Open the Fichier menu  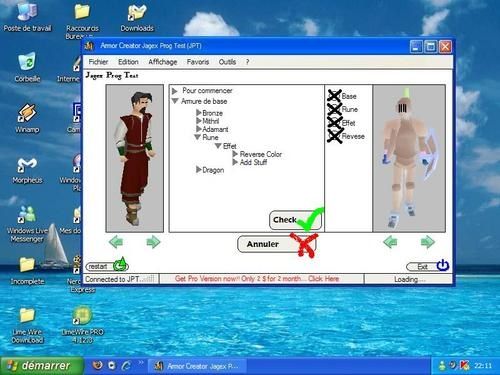pos(98,62)
